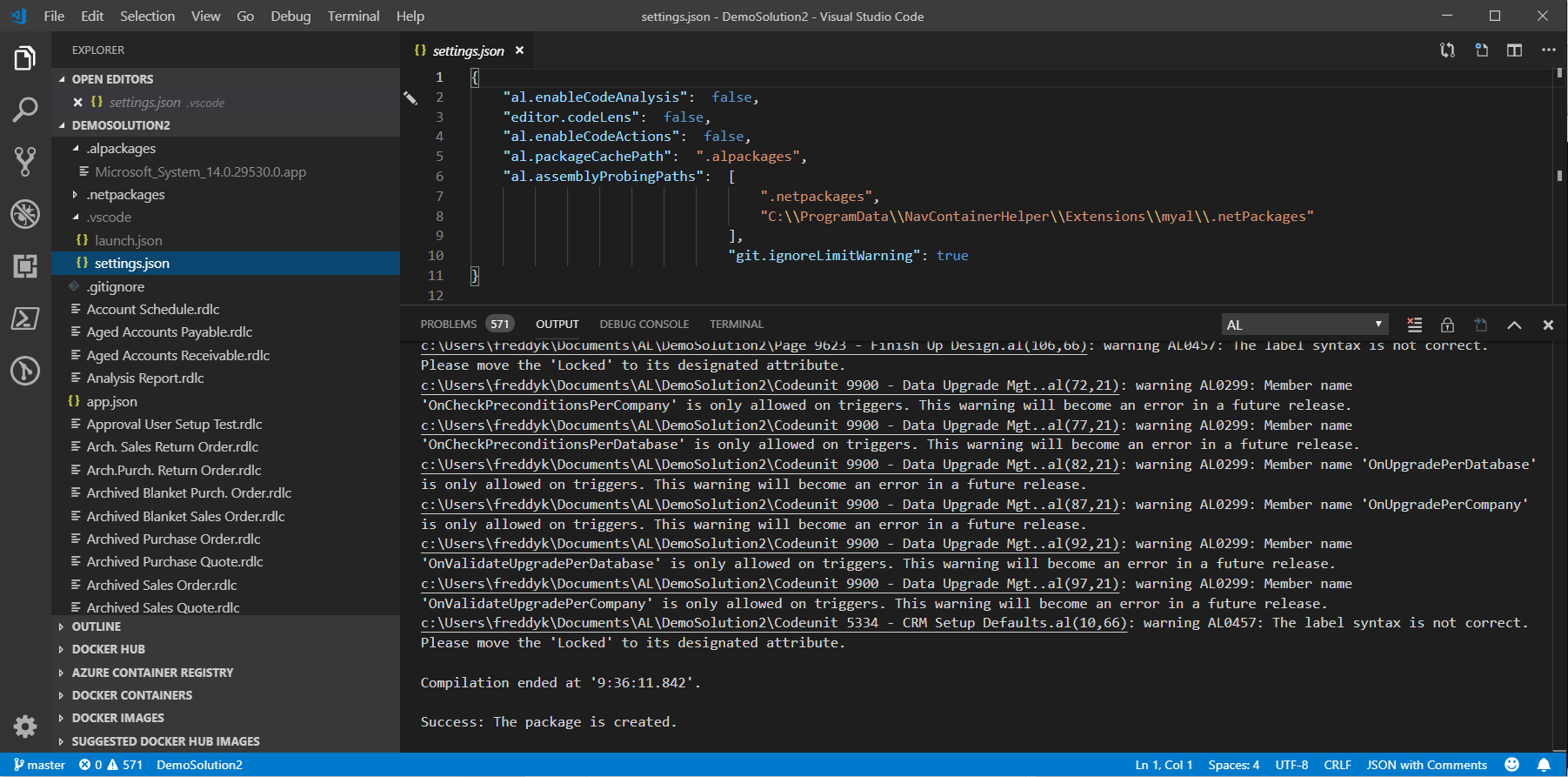Switch to the Terminal panel tab
Screen dimensions: 1568x777
736,324
